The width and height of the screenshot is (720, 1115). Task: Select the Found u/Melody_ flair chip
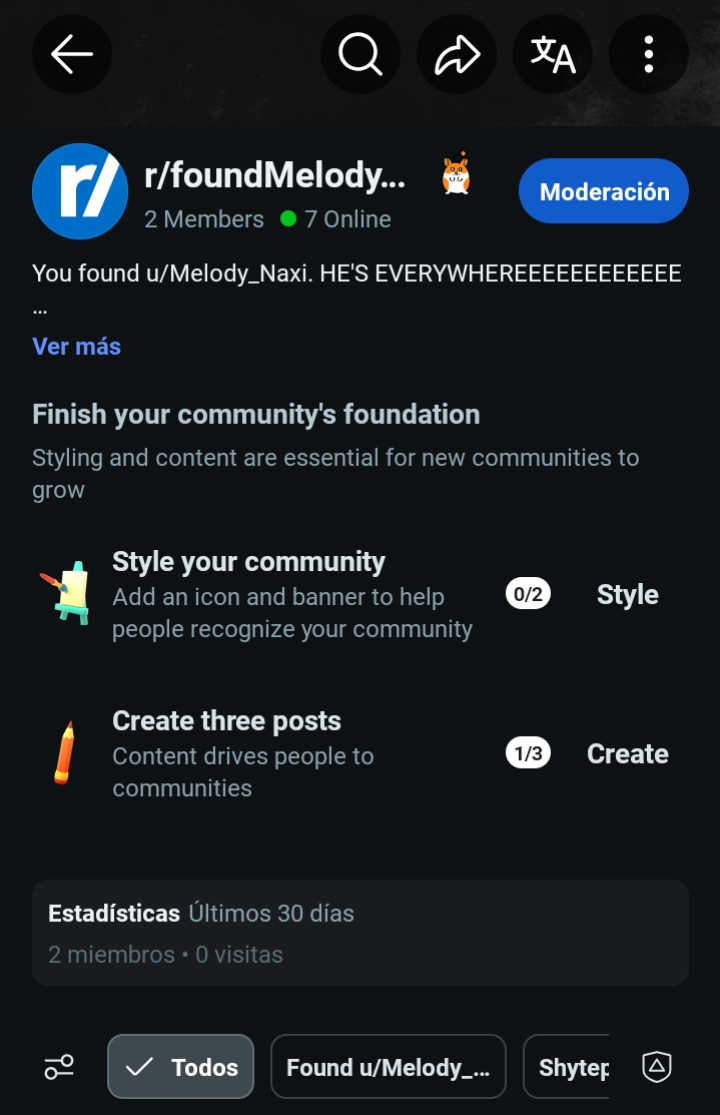click(x=388, y=1067)
